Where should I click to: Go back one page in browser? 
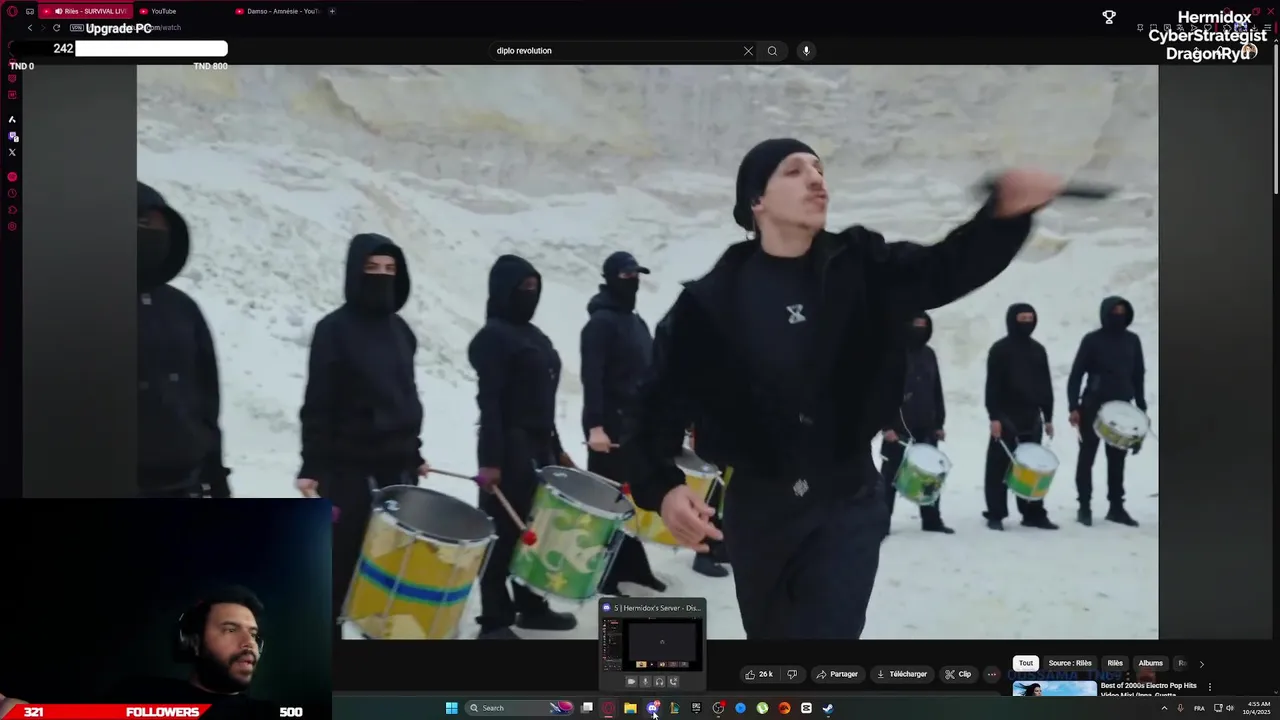click(x=30, y=28)
